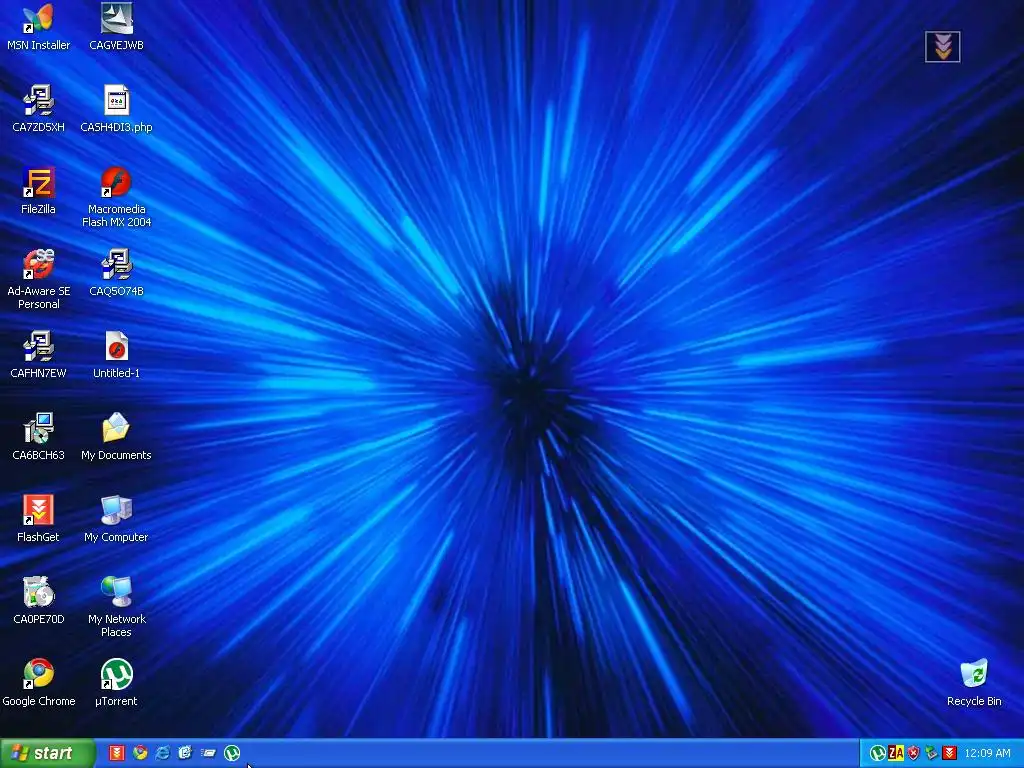Click the Safely Remove Hardware tray icon
This screenshot has width=1024, height=768.
[x=931, y=753]
